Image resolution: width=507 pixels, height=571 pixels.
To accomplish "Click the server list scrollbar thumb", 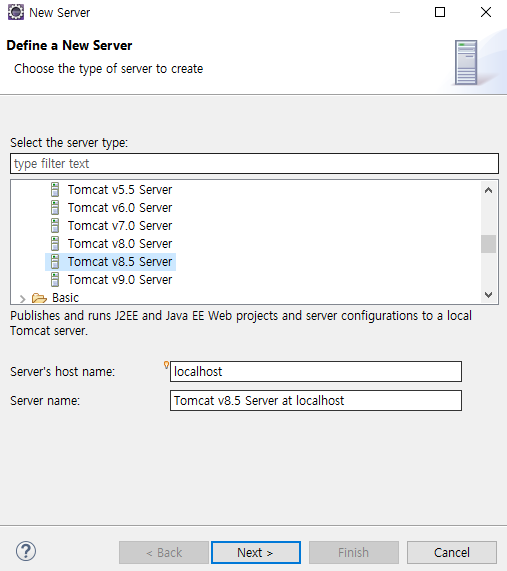I will click(488, 244).
